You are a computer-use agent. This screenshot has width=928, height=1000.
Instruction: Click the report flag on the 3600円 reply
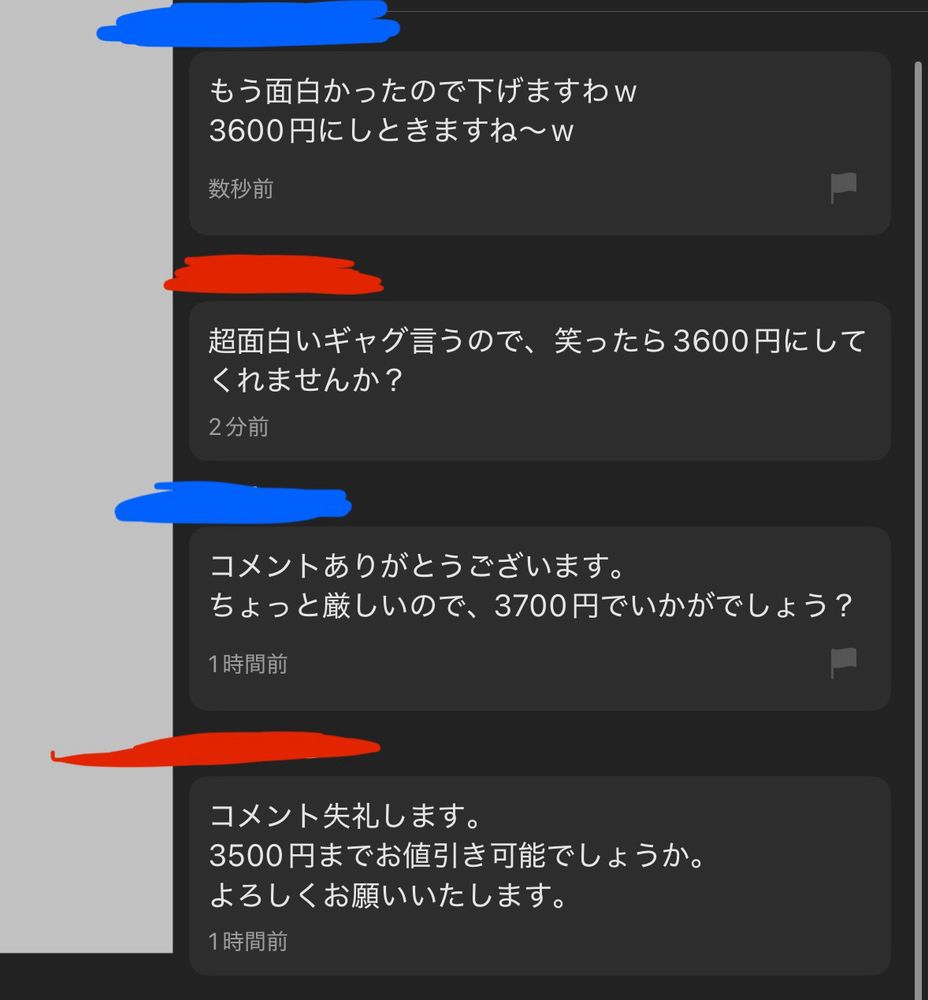click(843, 188)
